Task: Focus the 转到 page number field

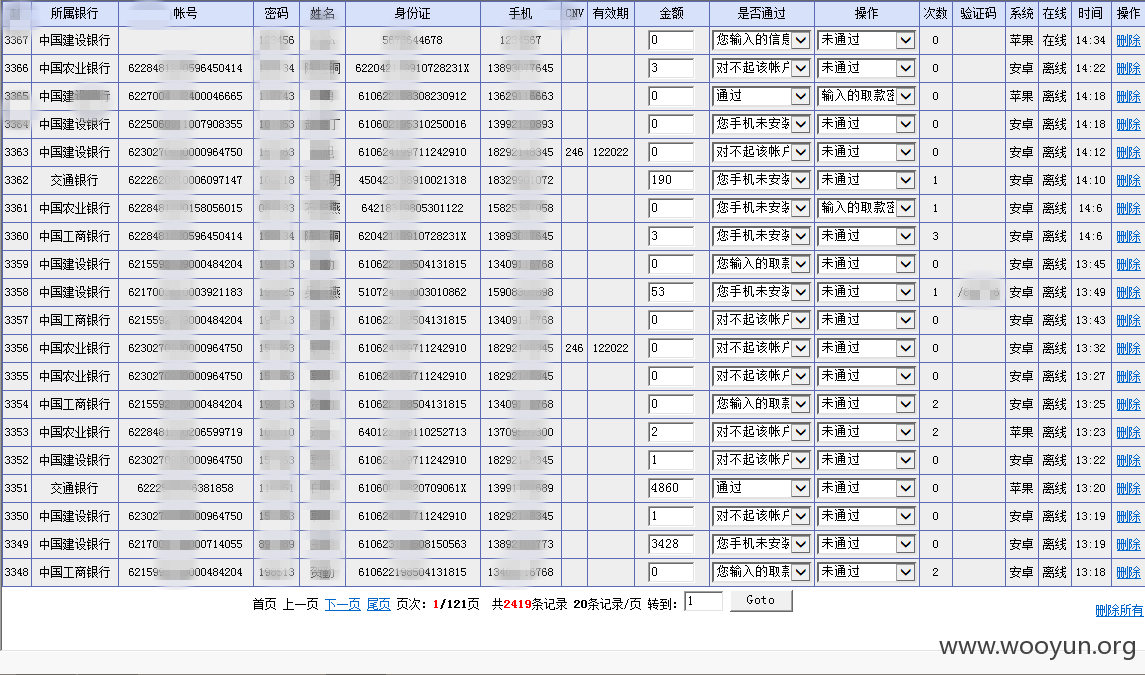Action: (x=703, y=602)
